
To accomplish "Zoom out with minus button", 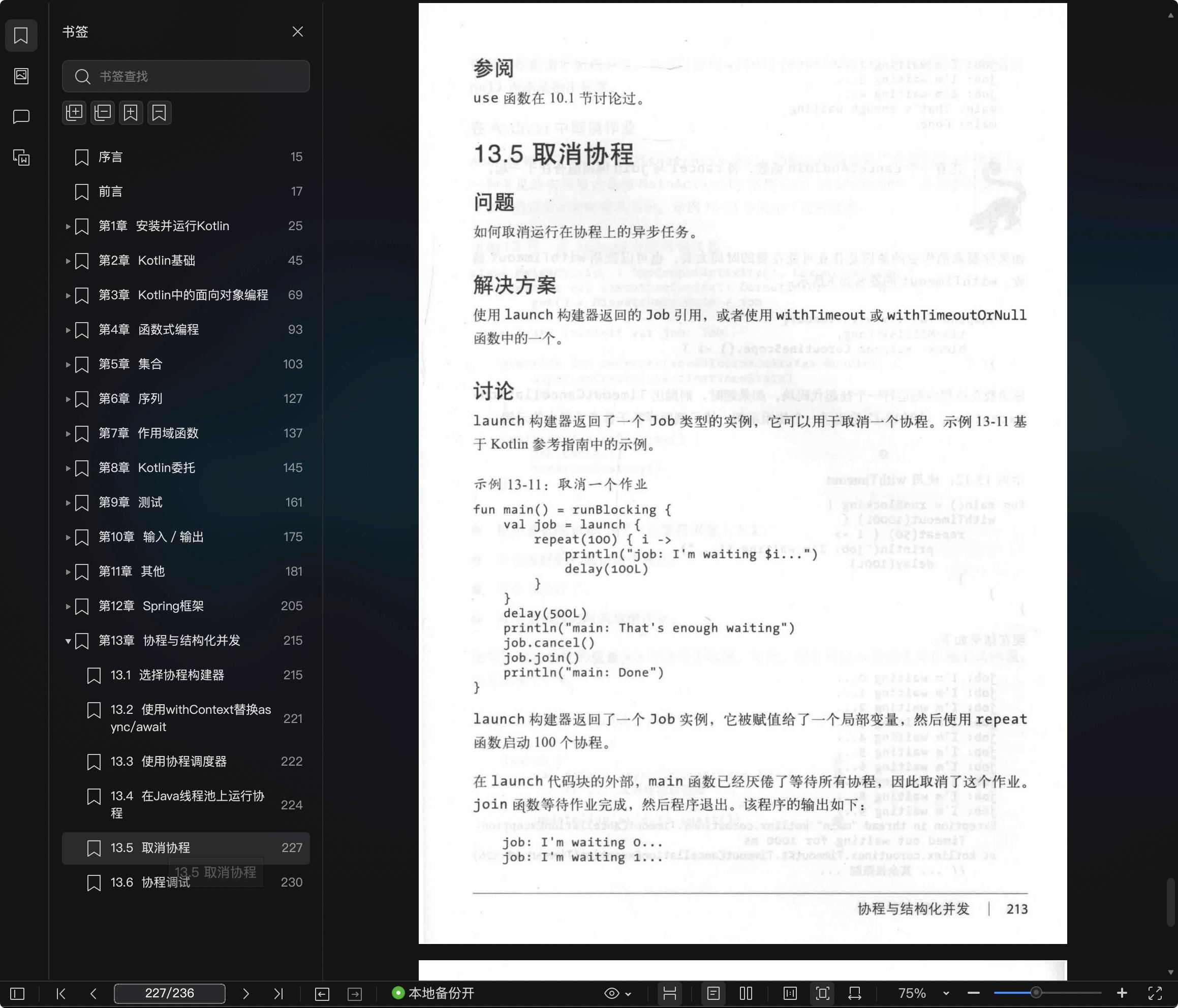I will [x=973, y=993].
